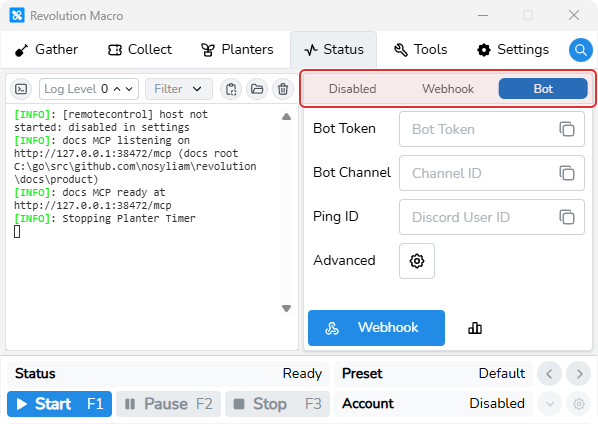This screenshot has height=424, width=598.
Task: Click the Account 'Disabled' value
Action: coord(497,404)
